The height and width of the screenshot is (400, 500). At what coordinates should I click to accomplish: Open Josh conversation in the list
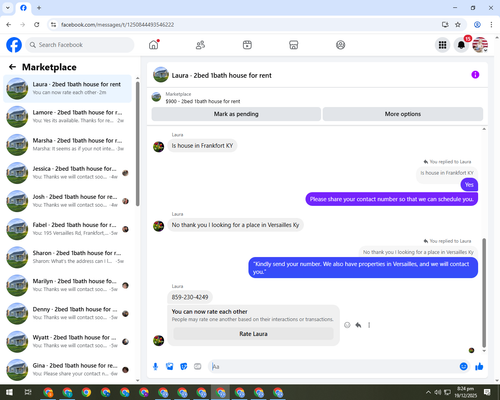[67, 201]
